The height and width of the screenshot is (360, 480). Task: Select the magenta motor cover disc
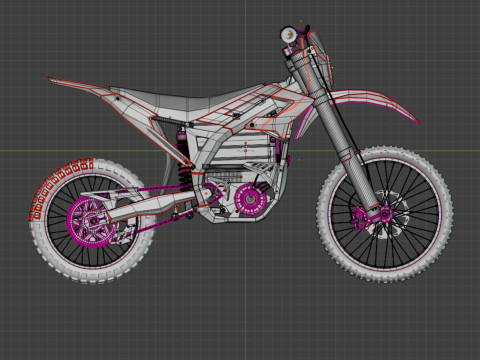251,199
